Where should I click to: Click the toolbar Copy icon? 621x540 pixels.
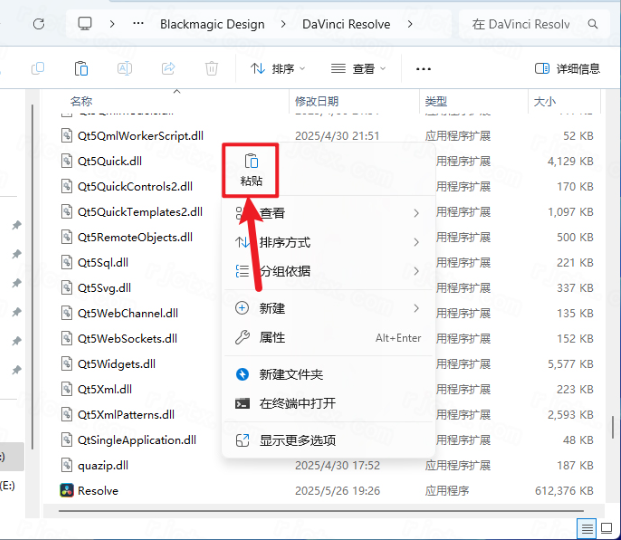click(x=38, y=69)
